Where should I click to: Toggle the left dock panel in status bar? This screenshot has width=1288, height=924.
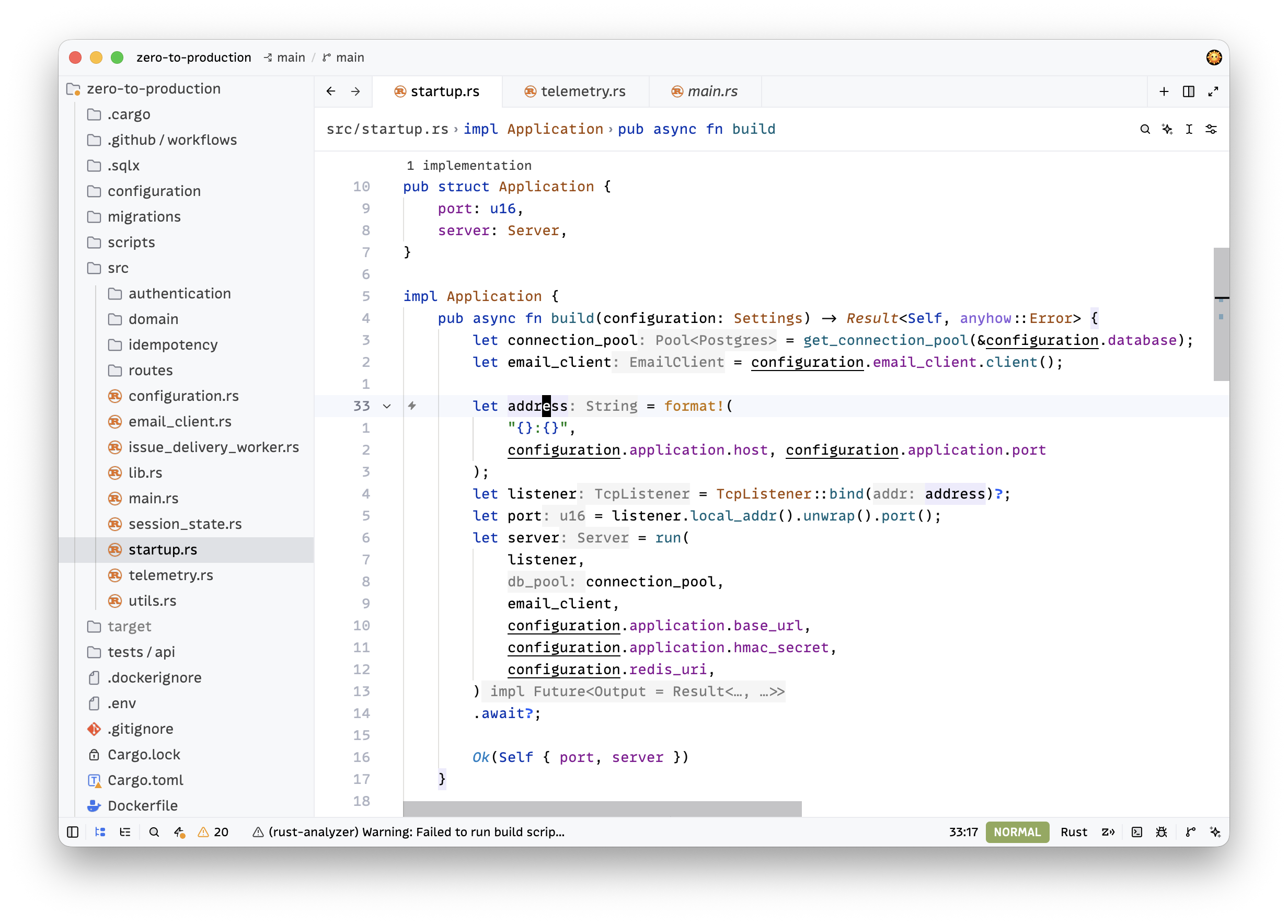(73, 831)
